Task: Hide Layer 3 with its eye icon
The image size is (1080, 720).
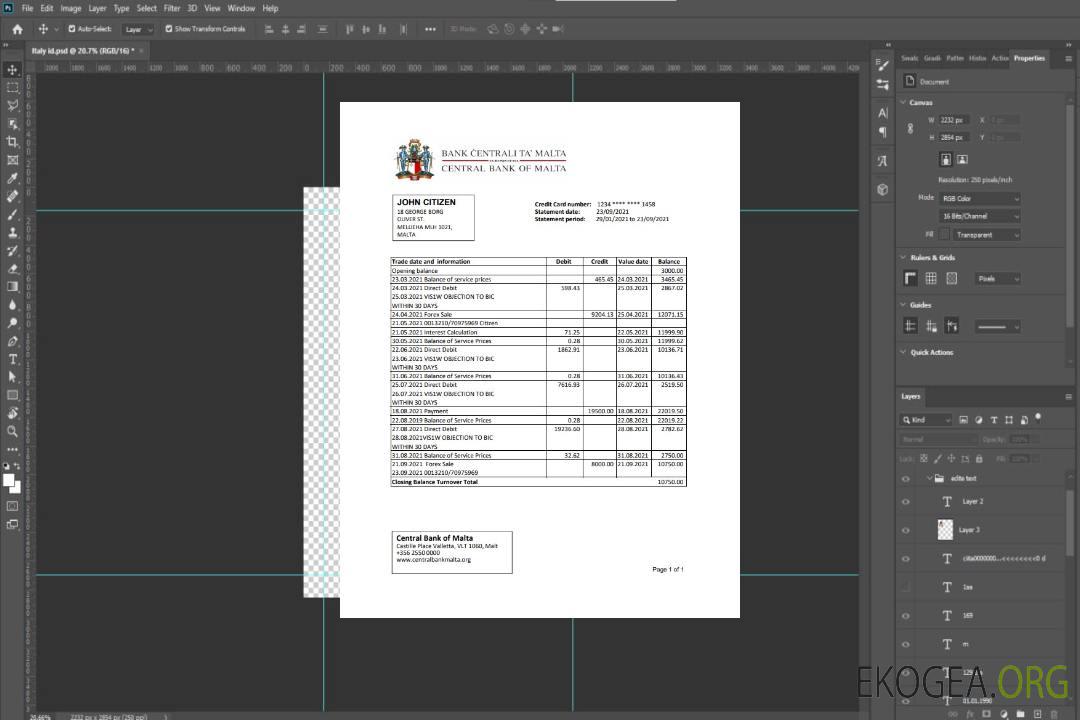Action: pyautogui.click(x=906, y=531)
